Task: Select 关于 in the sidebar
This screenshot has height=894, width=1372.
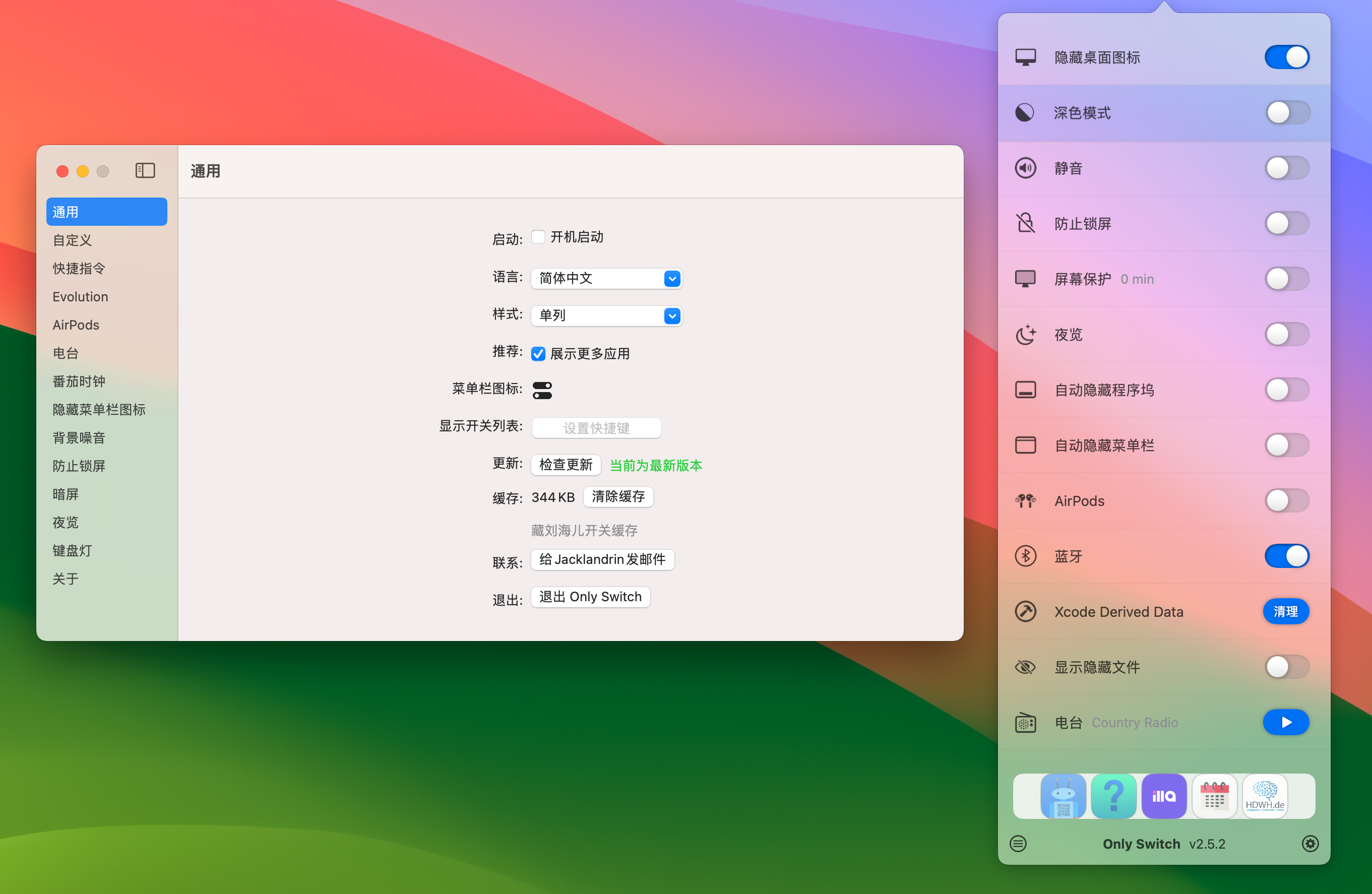Action: (66, 579)
